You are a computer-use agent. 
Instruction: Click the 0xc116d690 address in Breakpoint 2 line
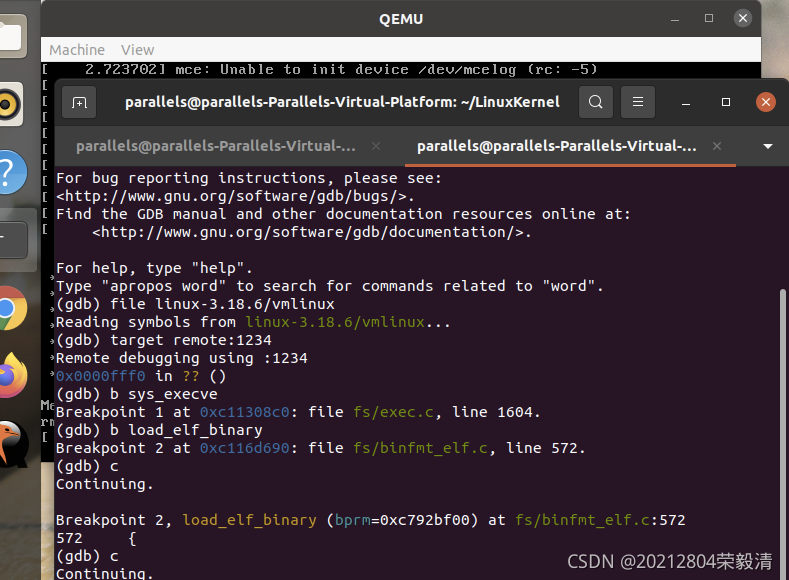pyautogui.click(x=245, y=448)
